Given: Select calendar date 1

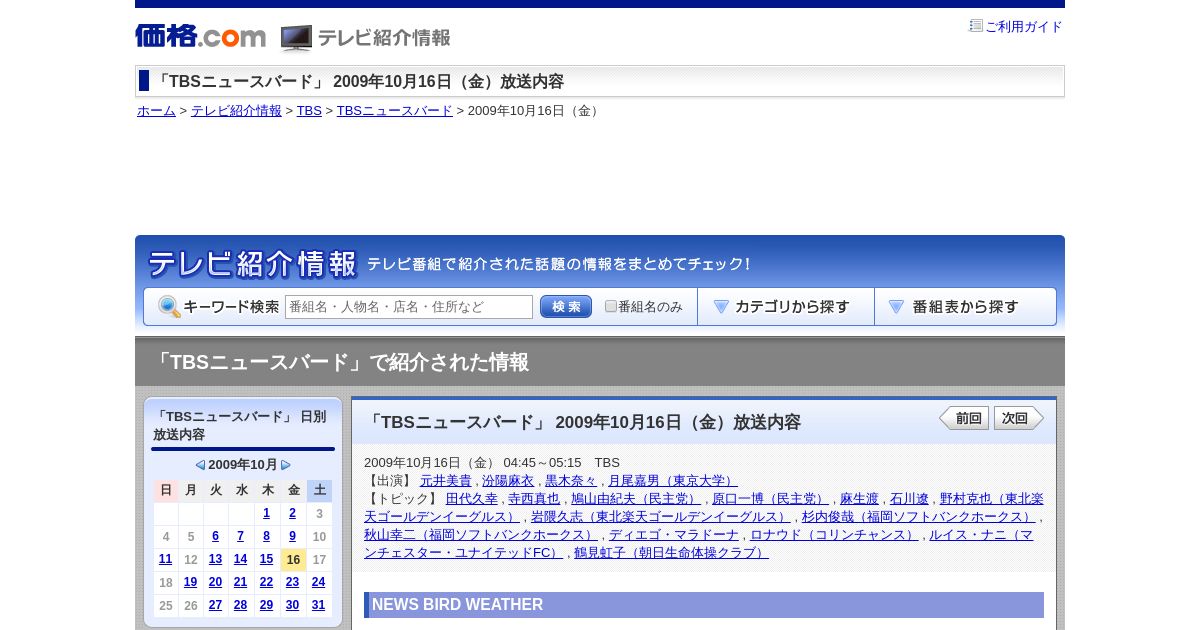Looking at the screenshot, I should point(267,514).
